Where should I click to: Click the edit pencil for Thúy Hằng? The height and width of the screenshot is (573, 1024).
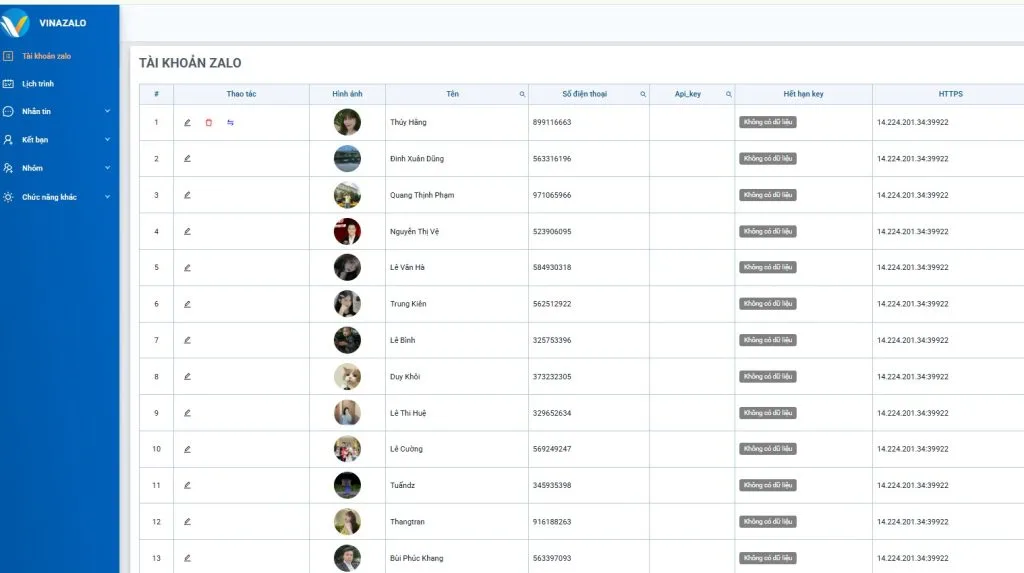point(187,123)
